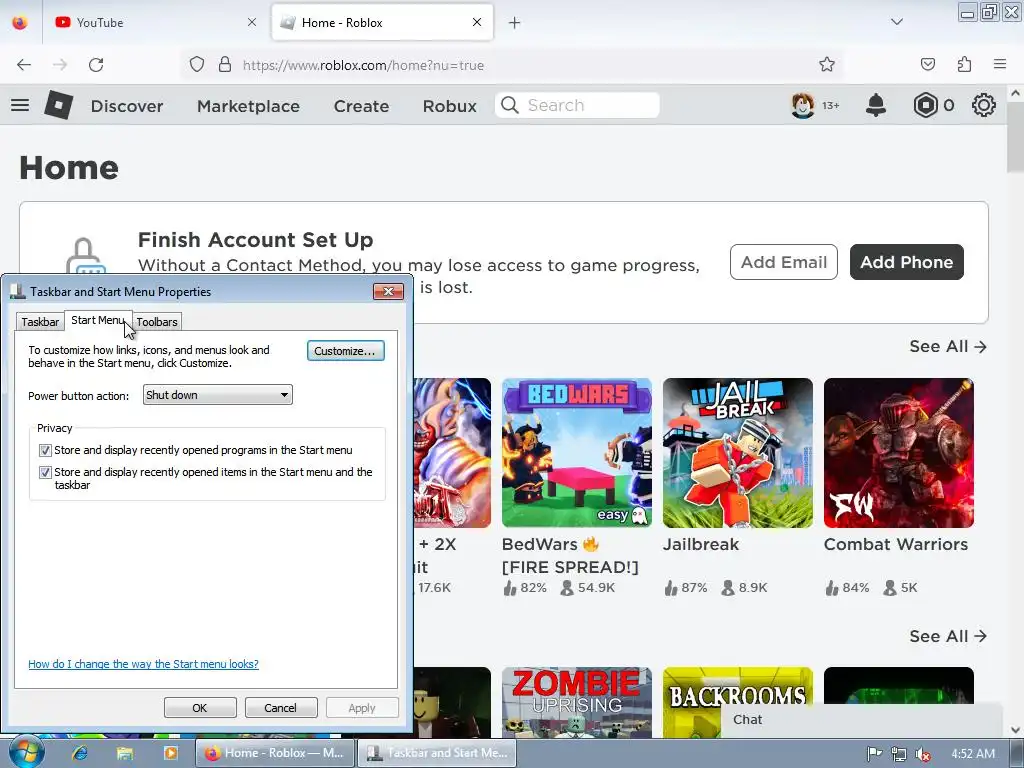This screenshot has width=1024, height=768.
Task: Open the Roblox Chat bar
Action: (x=861, y=720)
